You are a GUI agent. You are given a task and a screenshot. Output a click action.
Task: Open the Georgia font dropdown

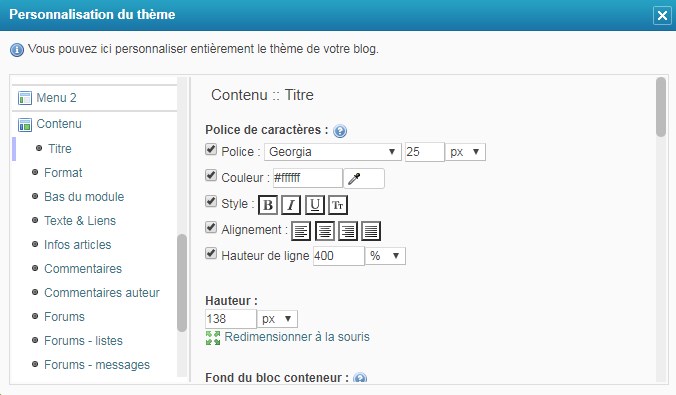point(333,152)
